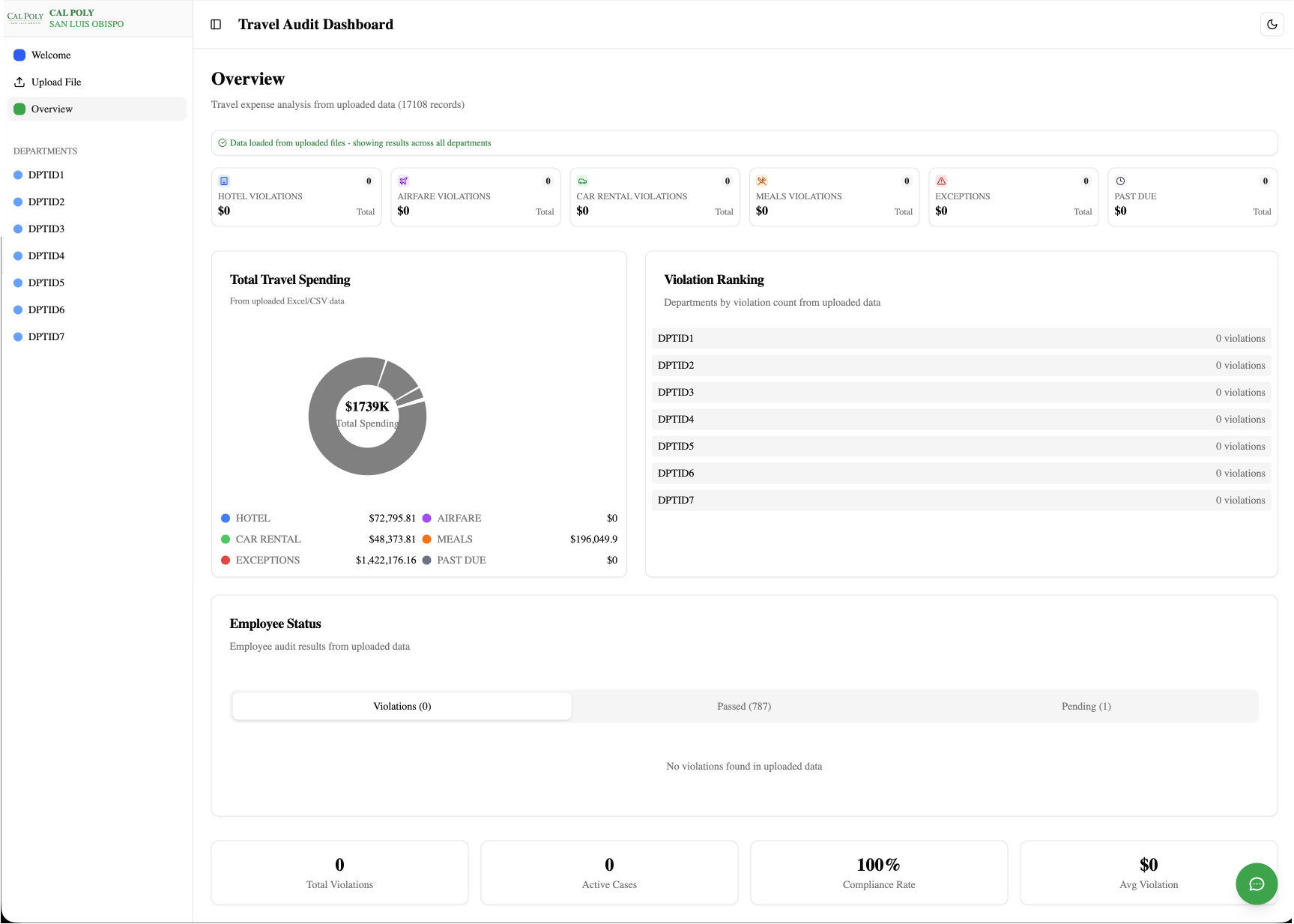Click the red EXCEPTIONS legend dot
Image resolution: width=1294 pixels, height=924 pixels.
tap(225, 560)
